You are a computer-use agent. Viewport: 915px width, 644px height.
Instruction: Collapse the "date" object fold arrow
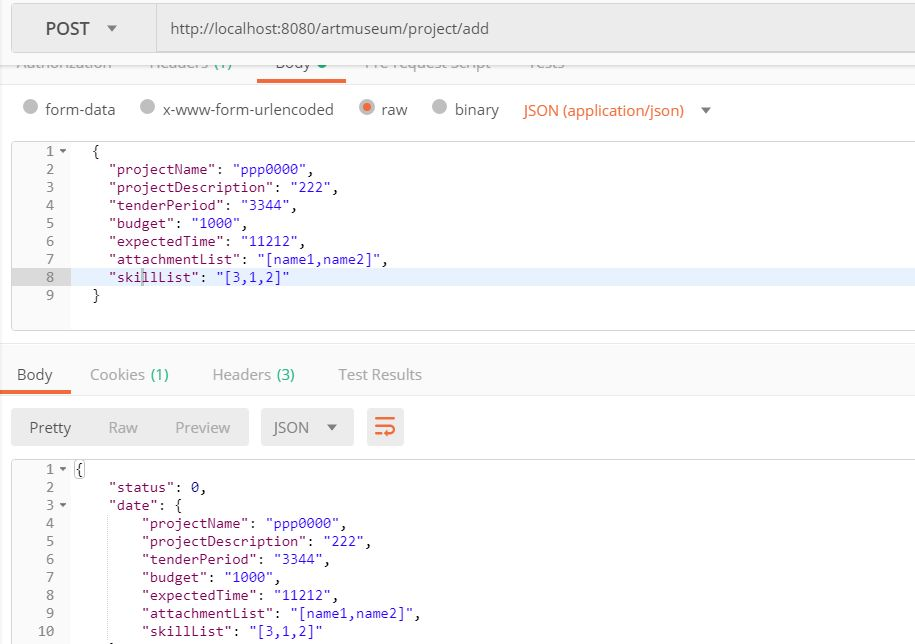(x=63, y=505)
